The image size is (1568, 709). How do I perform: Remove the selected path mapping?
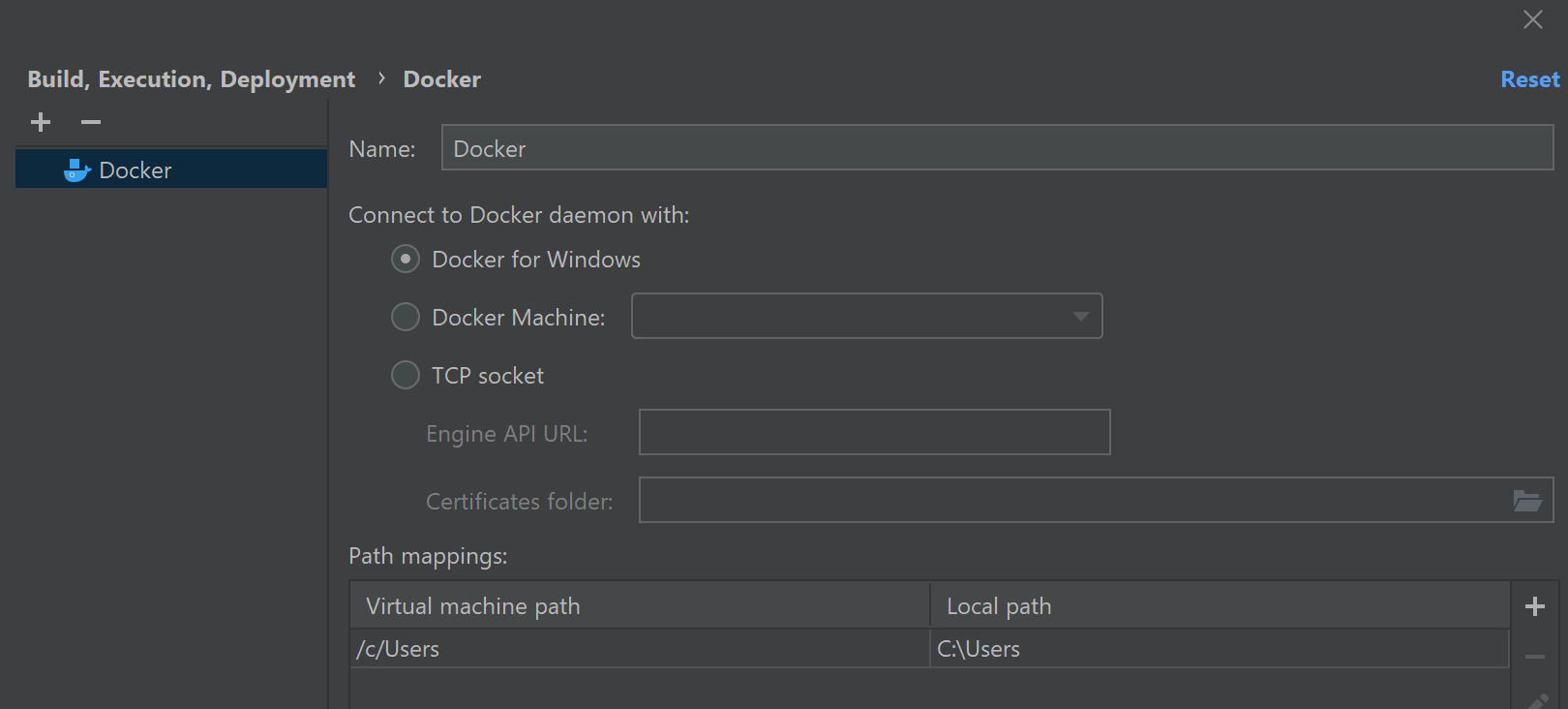[1535, 657]
